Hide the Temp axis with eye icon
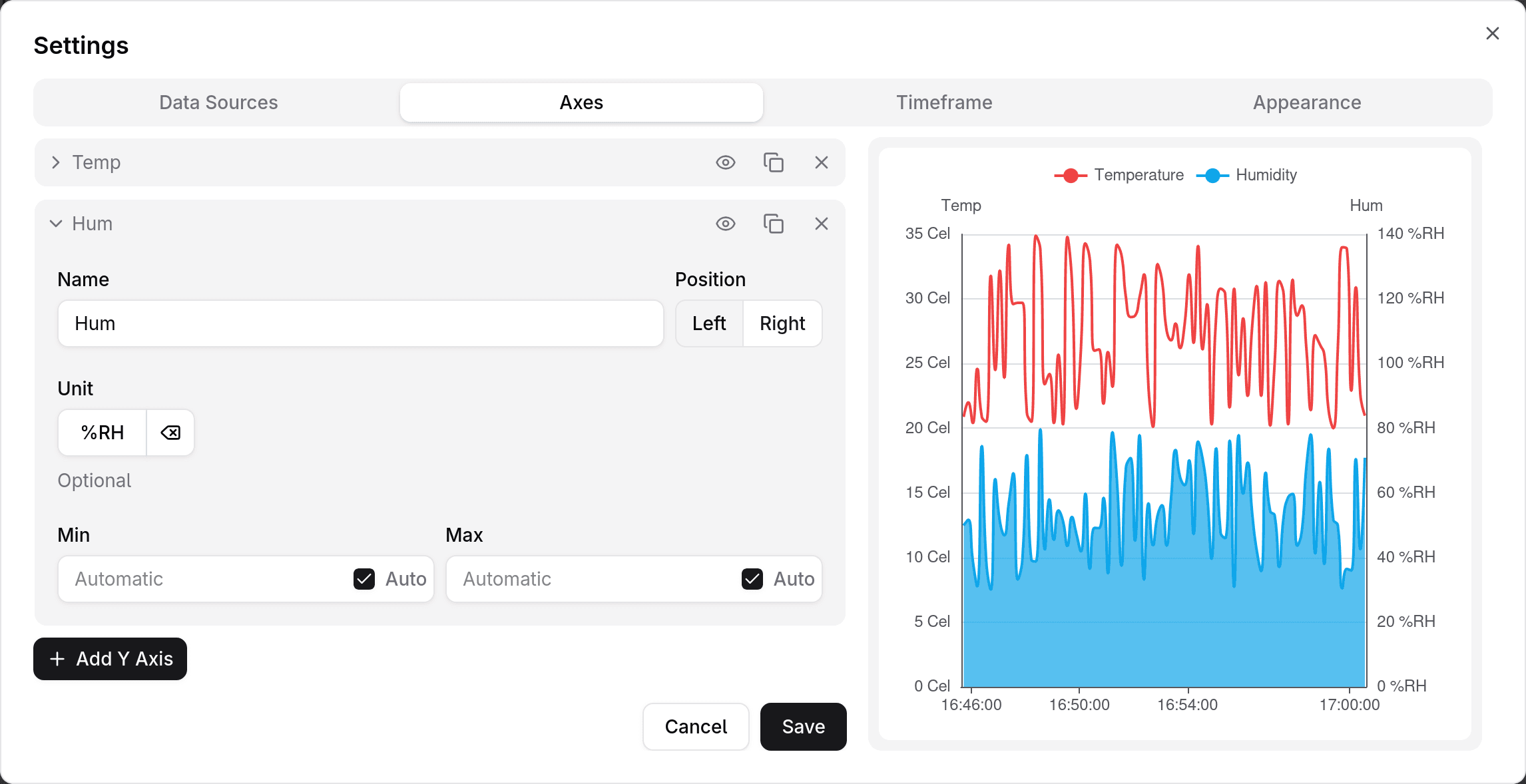1526x784 pixels. coord(725,162)
